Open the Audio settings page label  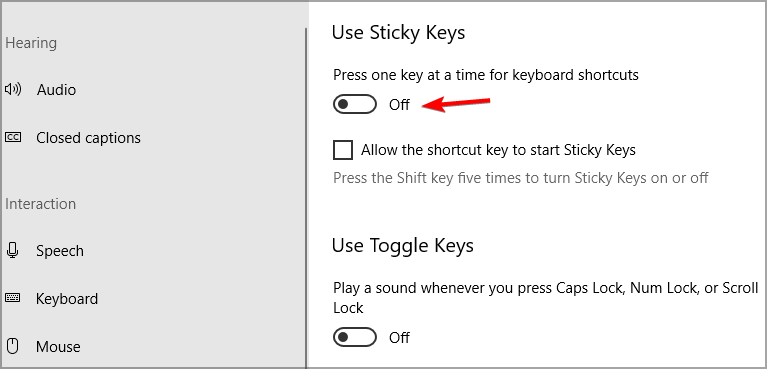[x=56, y=90]
